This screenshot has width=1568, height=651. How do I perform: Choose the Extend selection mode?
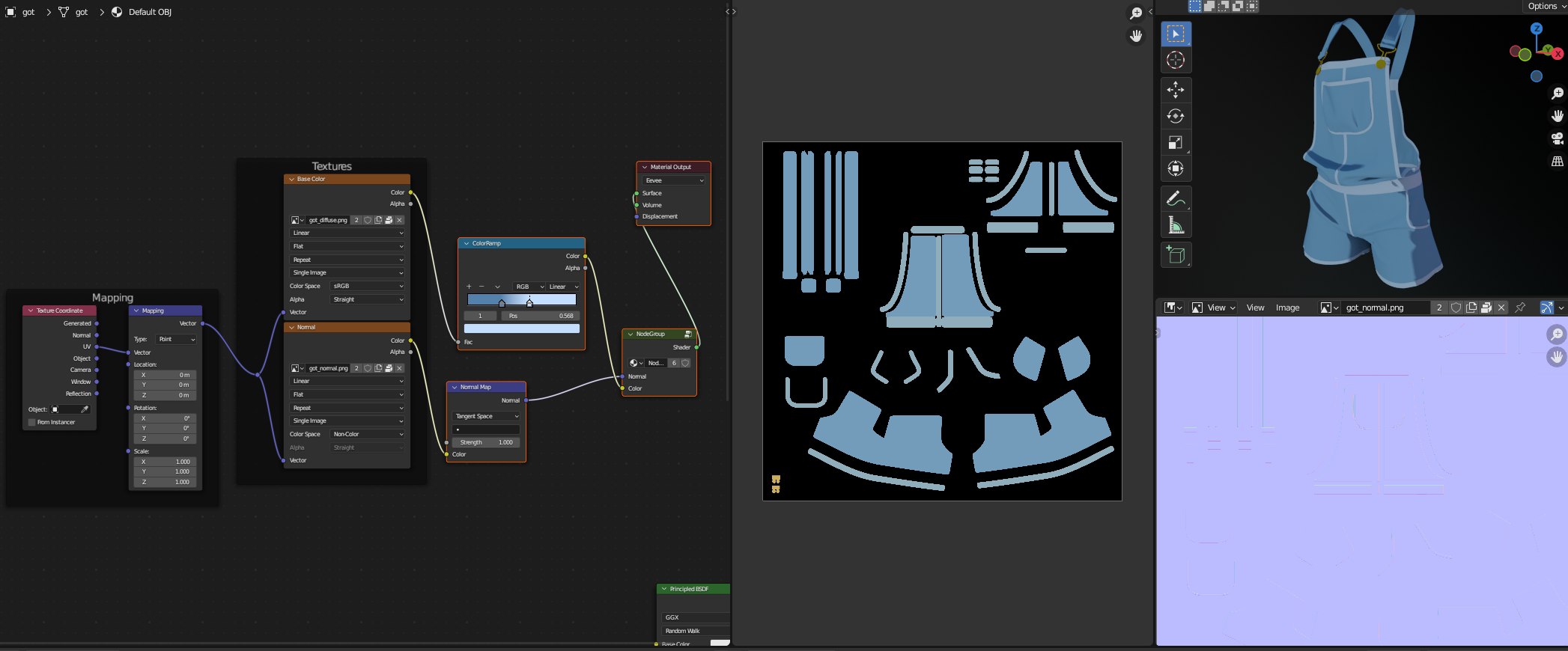tap(1209, 6)
